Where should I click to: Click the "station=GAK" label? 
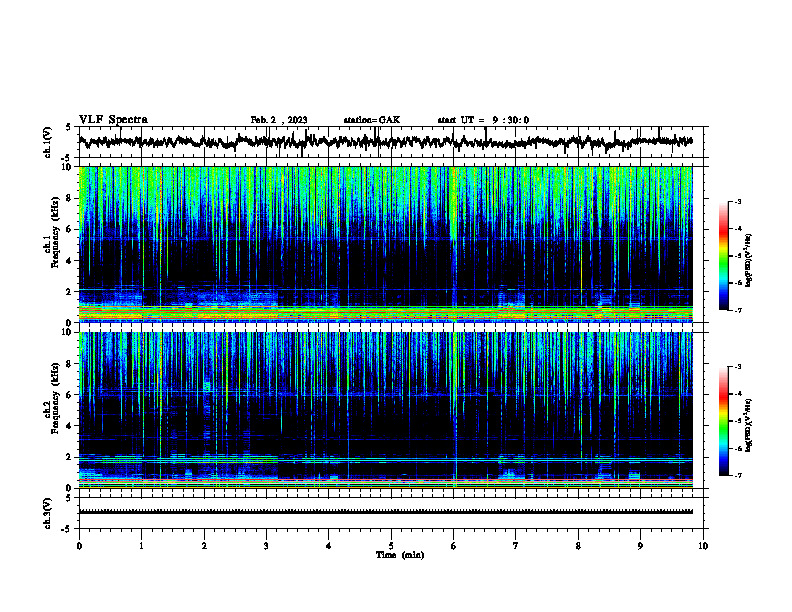372,120
